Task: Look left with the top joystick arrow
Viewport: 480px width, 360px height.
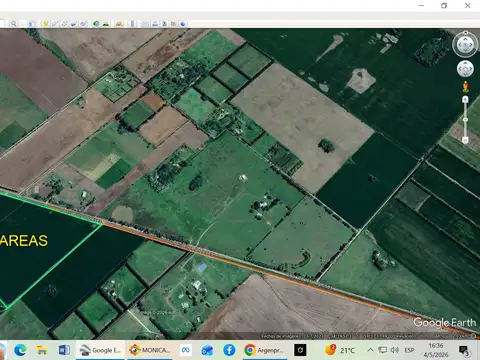Action: pos(460,44)
